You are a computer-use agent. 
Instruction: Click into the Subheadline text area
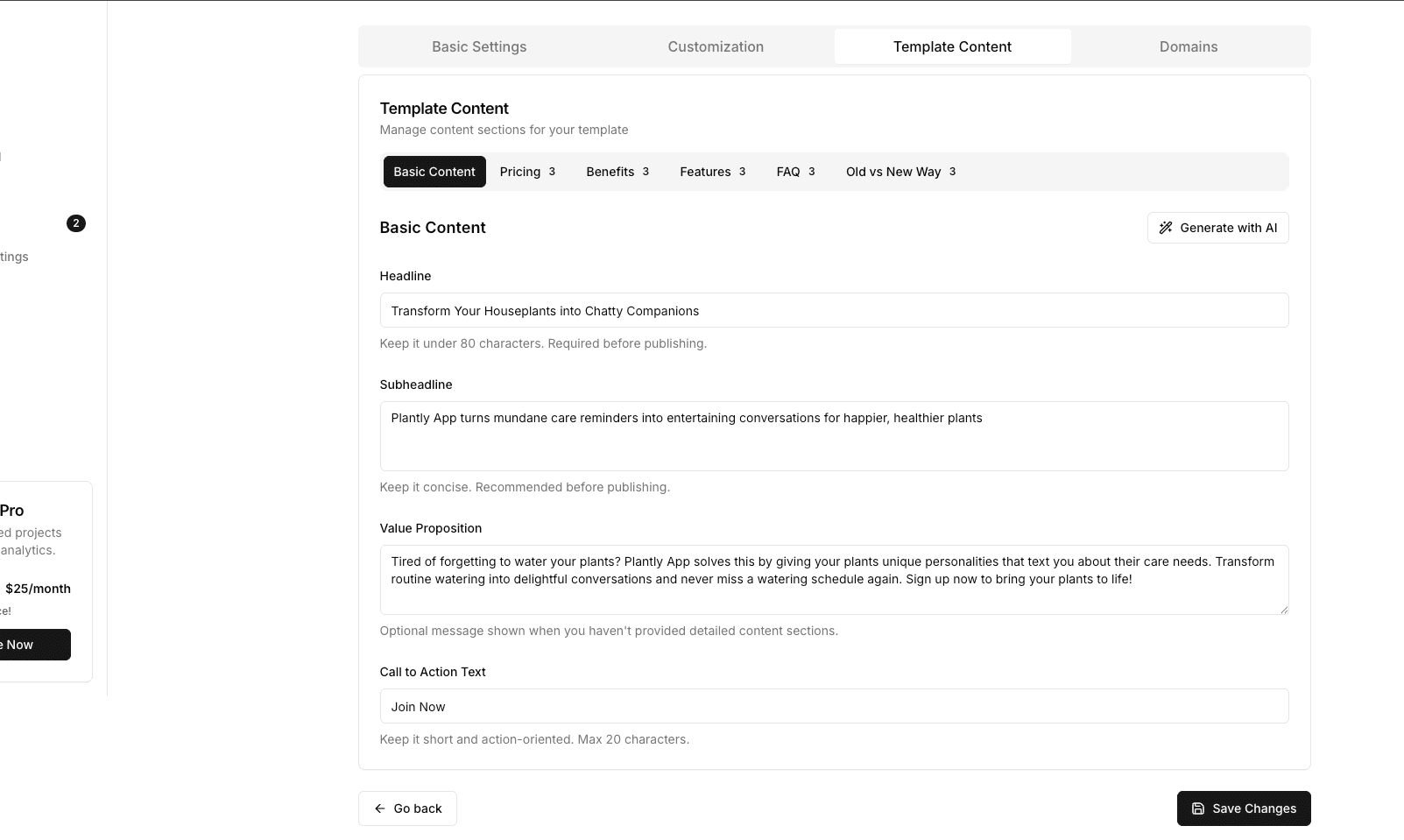(834, 436)
